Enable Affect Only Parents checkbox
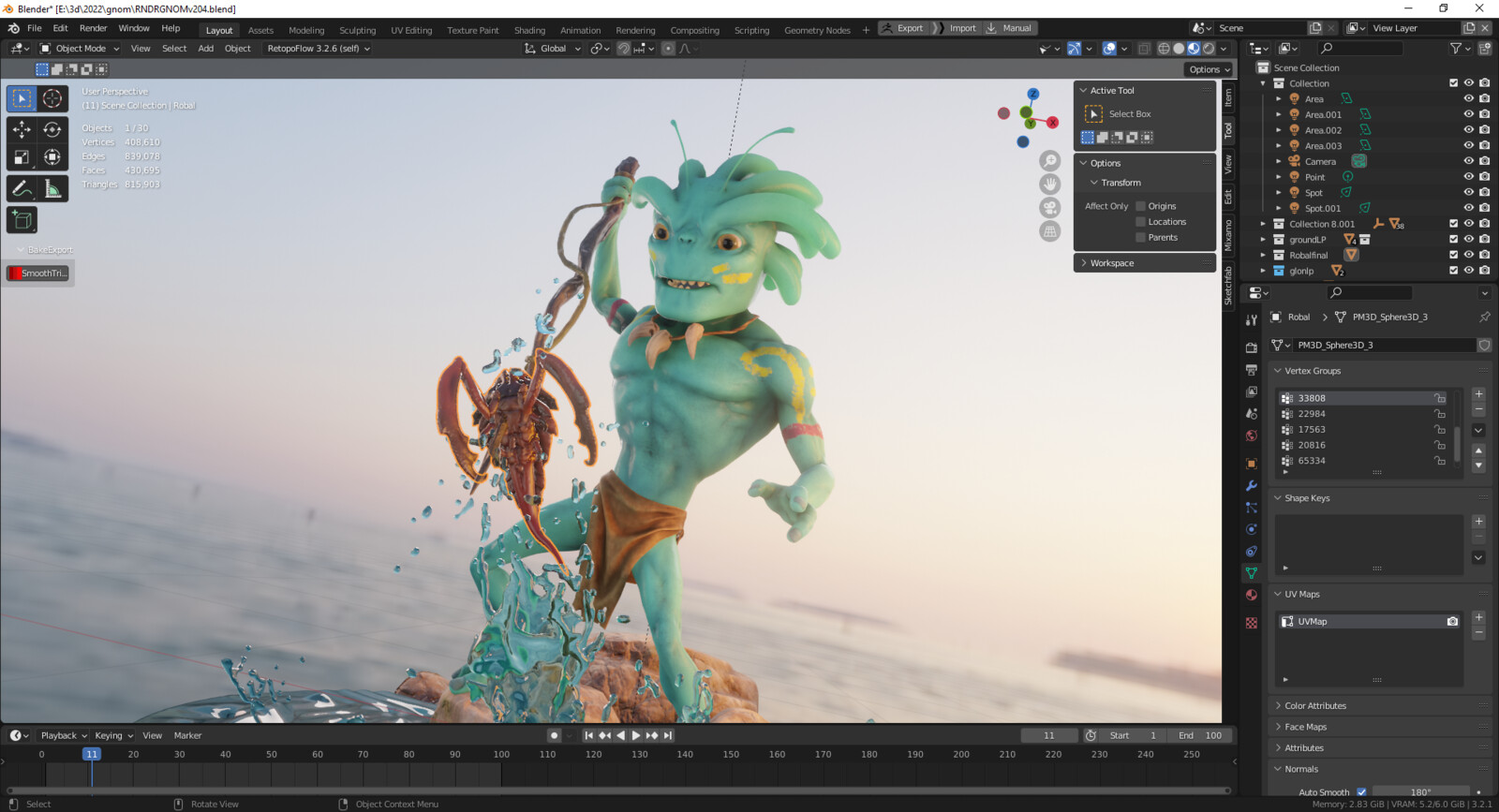This screenshot has height=812, width=1499. coord(1140,238)
